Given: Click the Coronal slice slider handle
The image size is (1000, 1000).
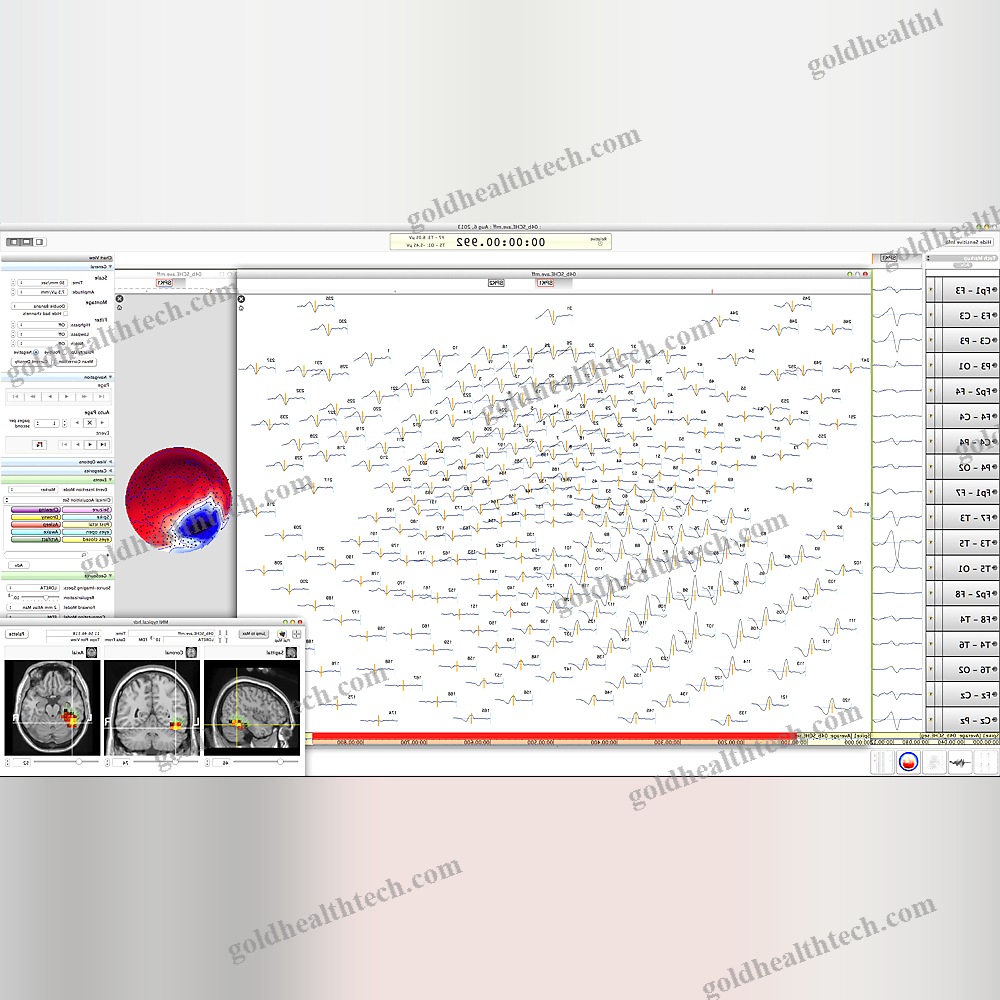Looking at the screenshot, I should click(175, 761).
